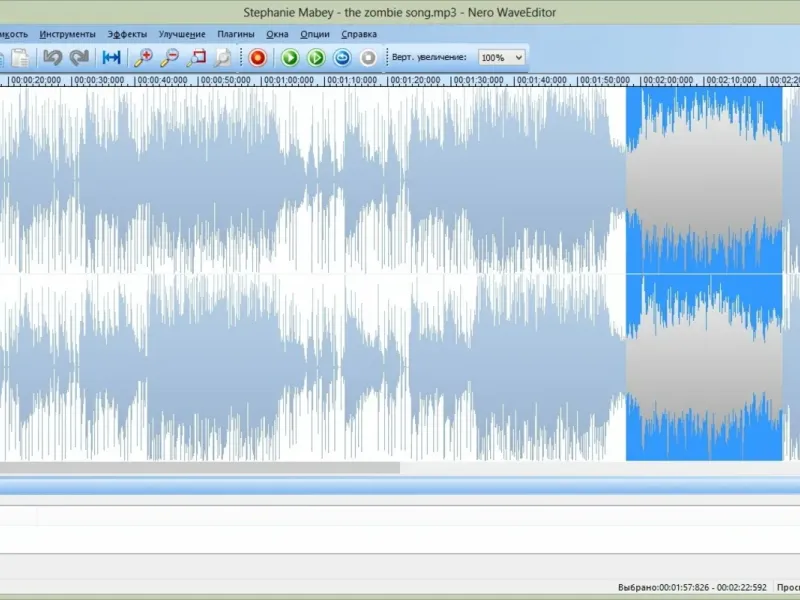Image resolution: width=800 pixels, height=600 pixels.
Task: Open the Эффекты menu
Action: coord(127,34)
